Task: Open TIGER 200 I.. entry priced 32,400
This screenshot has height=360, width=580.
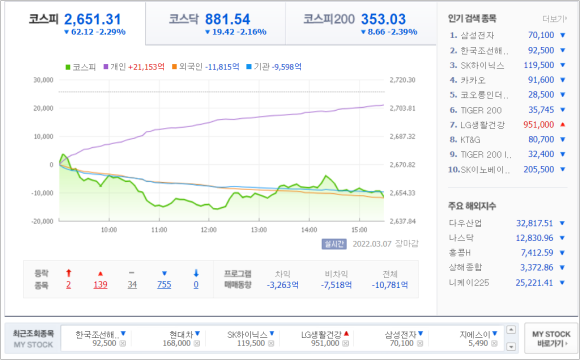Action: 486,154
